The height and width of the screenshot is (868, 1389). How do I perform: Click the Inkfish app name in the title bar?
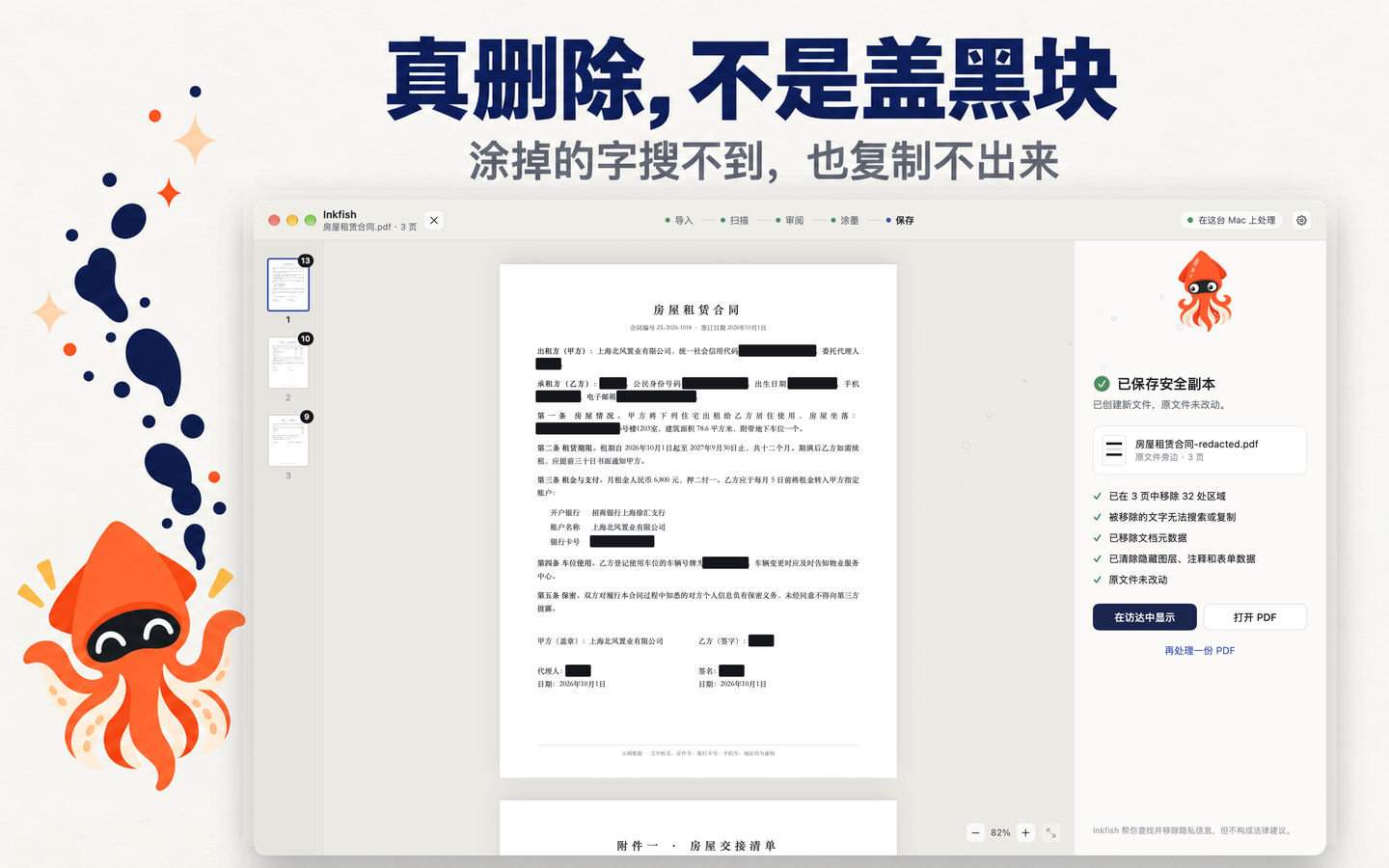(340, 214)
